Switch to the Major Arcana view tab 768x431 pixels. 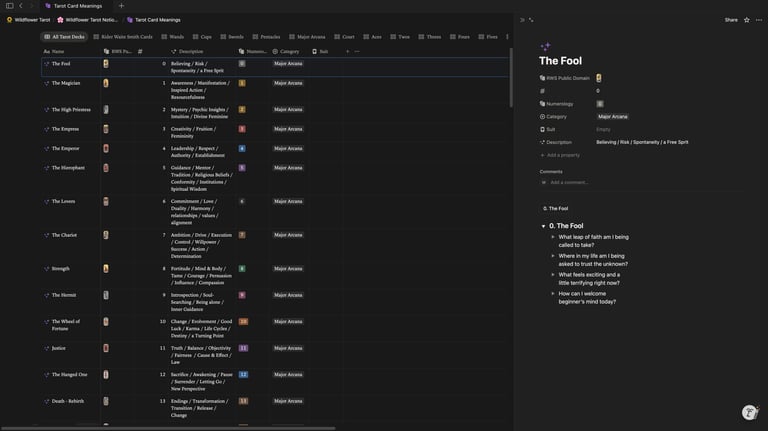point(307,37)
